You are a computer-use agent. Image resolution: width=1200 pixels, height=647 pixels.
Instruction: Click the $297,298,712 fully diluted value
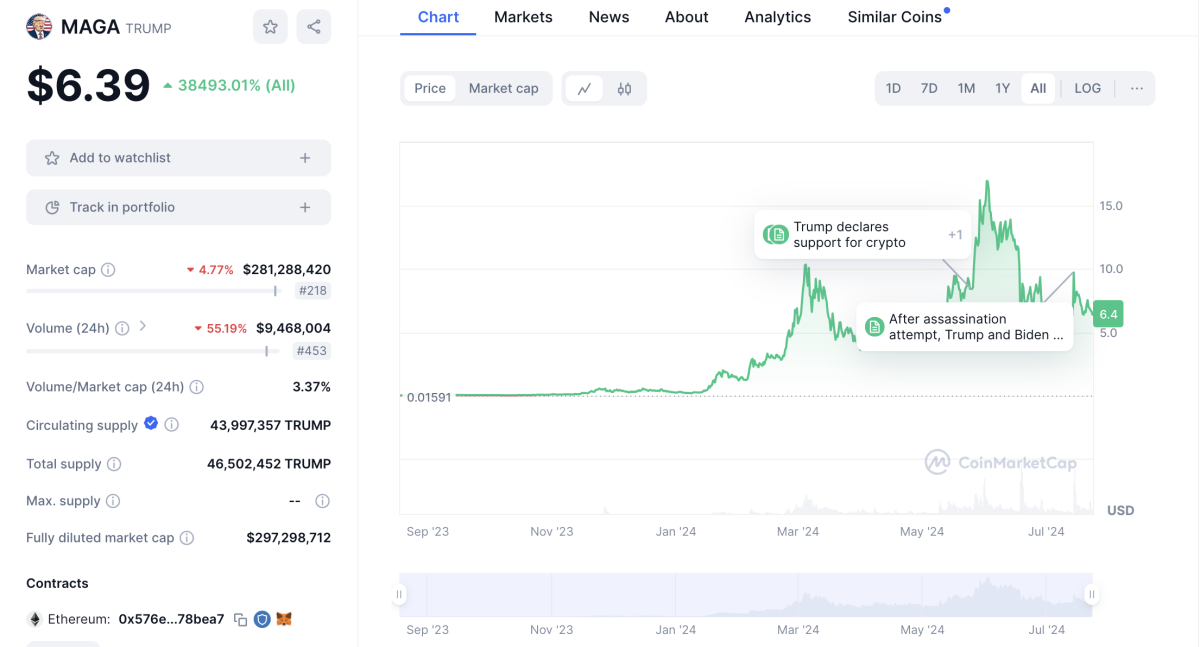(x=289, y=538)
